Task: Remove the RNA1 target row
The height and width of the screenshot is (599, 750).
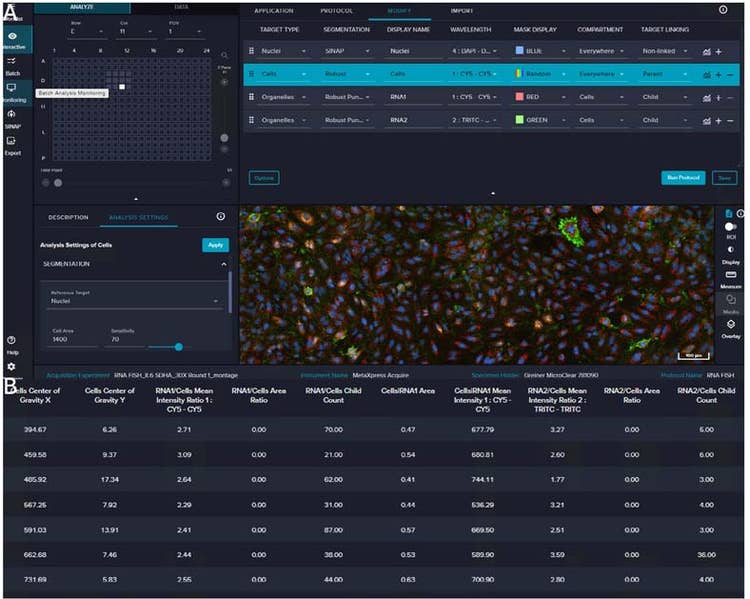Action: (x=730, y=98)
